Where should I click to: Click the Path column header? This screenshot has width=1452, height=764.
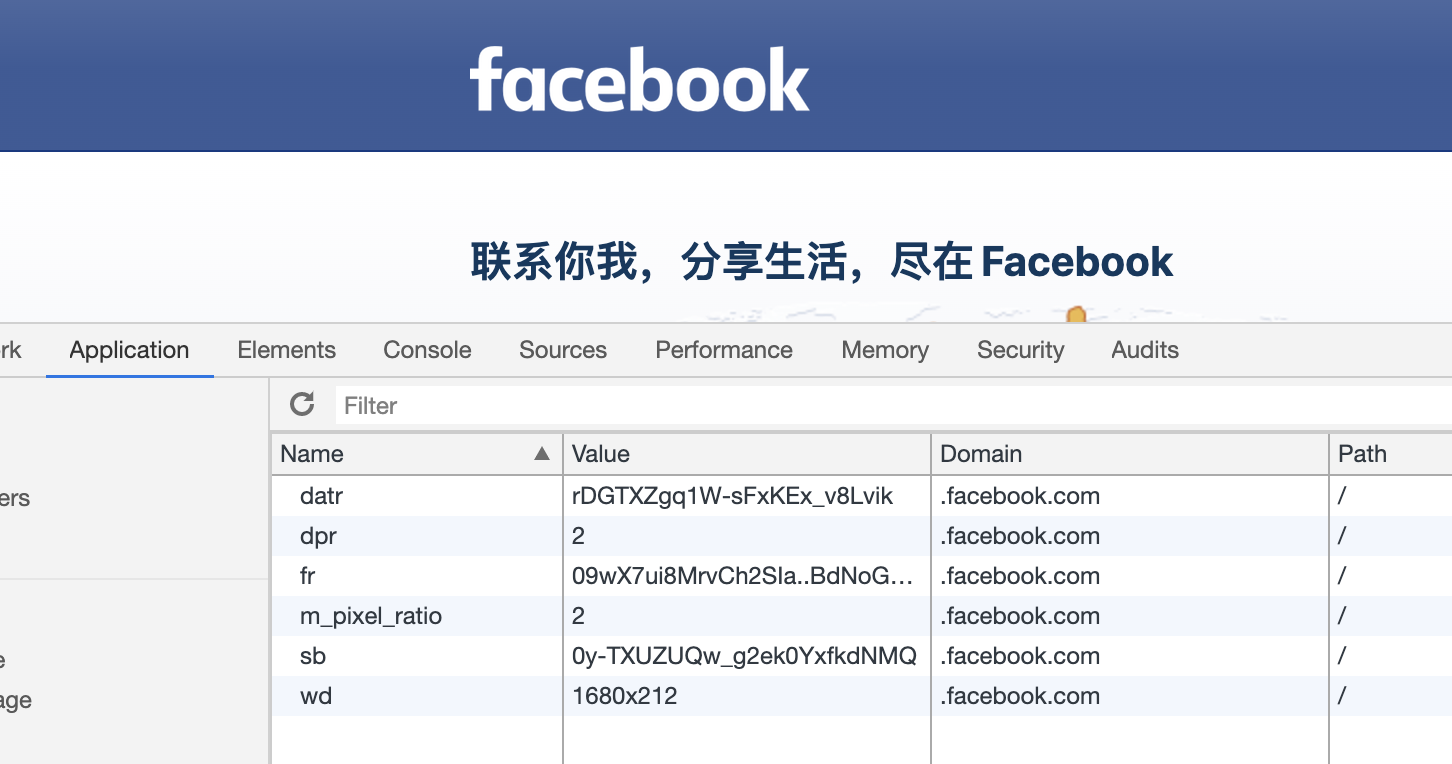pyautogui.click(x=1390, y=454)
